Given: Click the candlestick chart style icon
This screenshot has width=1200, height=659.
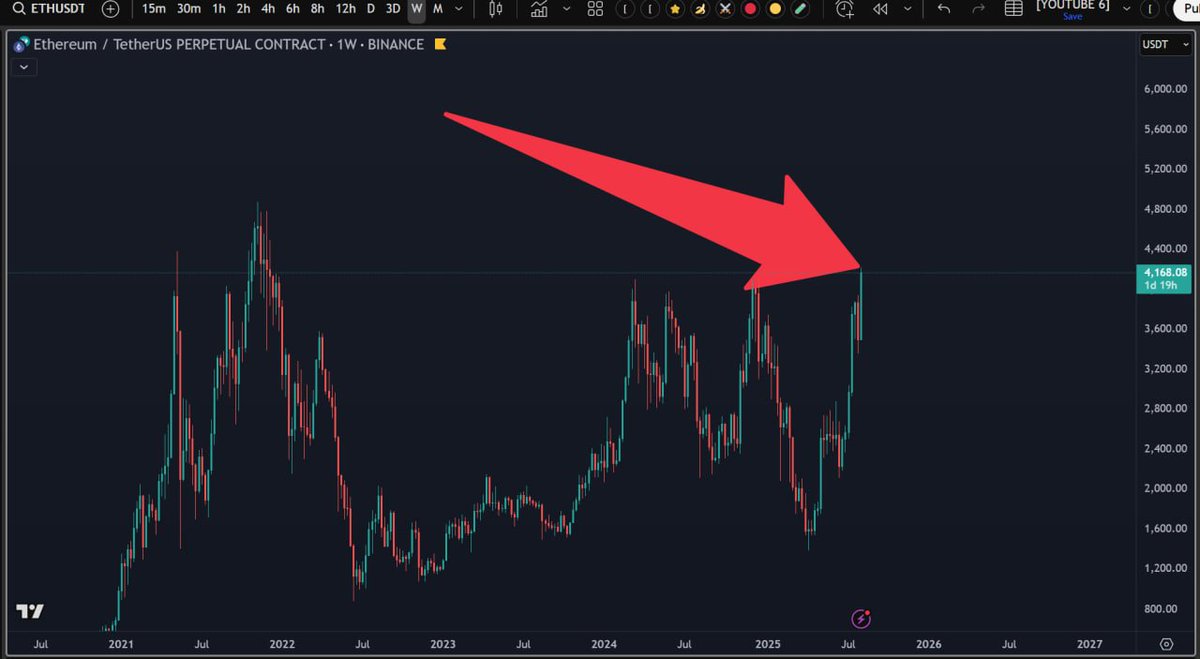Looking at the screenshot, I should [x=495, y=10].
